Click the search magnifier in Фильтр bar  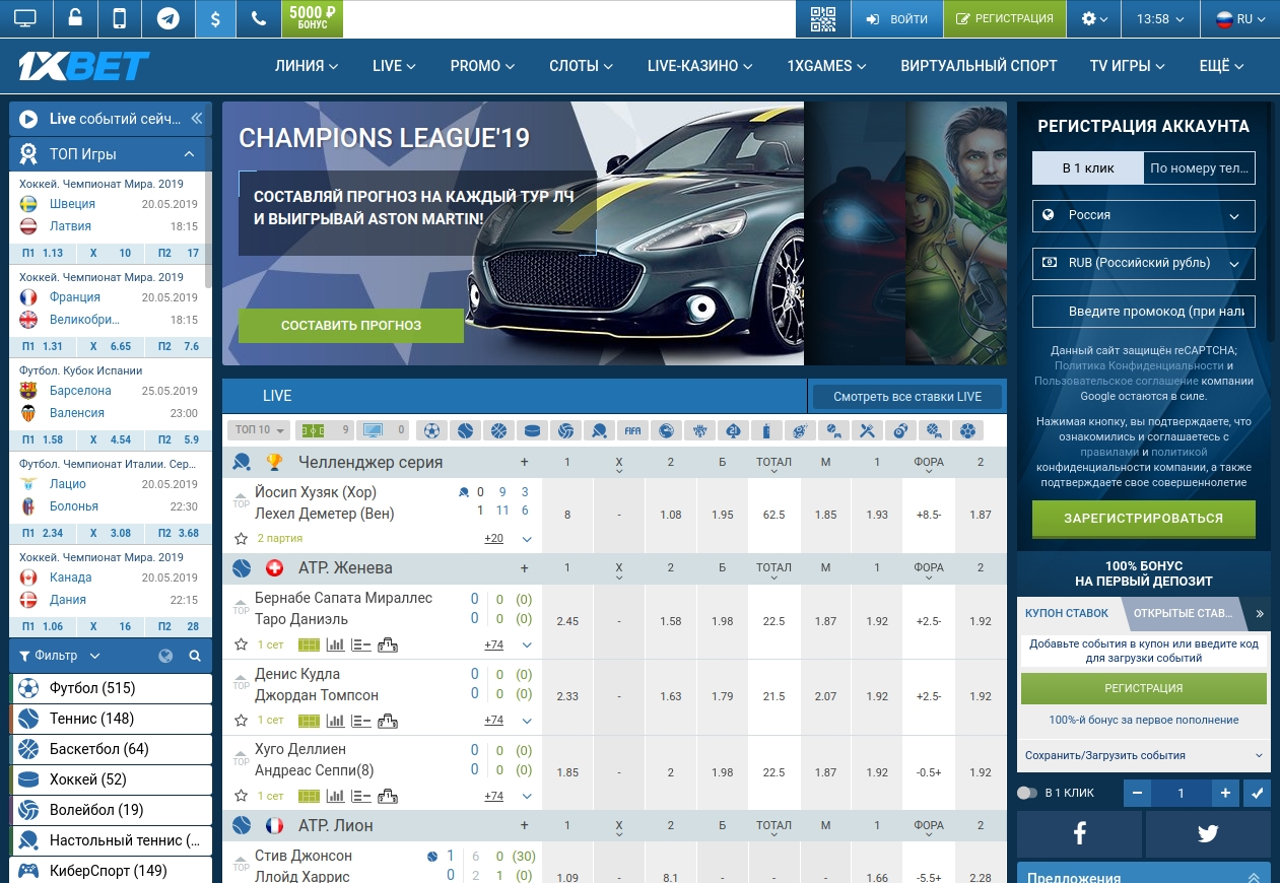pos(195,656)
